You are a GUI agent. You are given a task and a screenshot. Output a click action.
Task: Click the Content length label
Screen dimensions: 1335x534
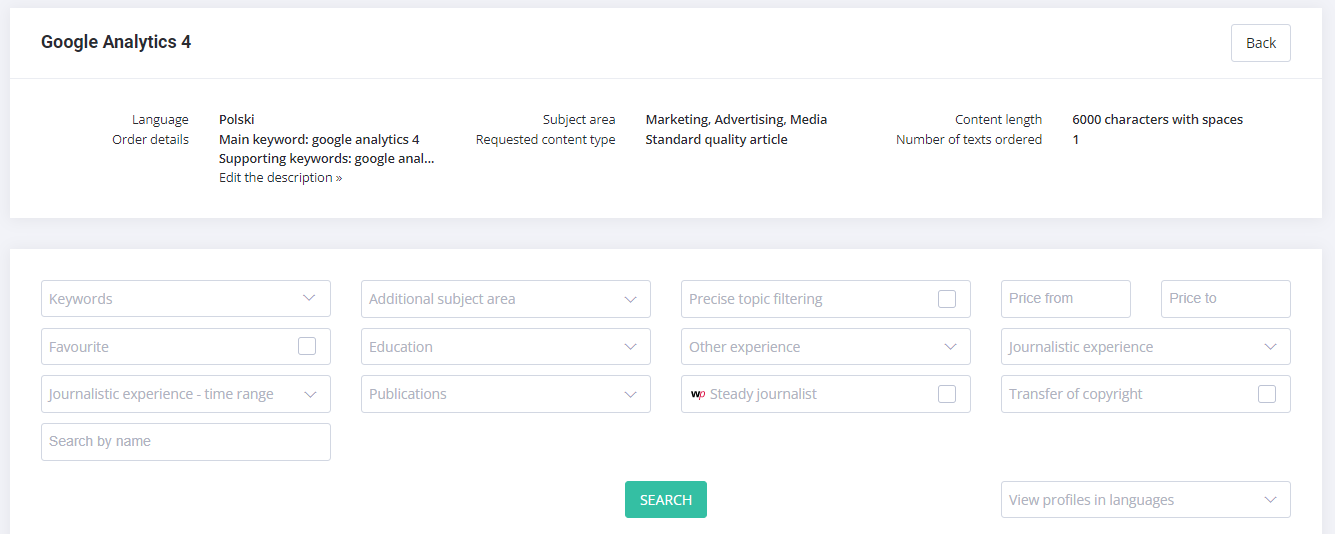998,119
